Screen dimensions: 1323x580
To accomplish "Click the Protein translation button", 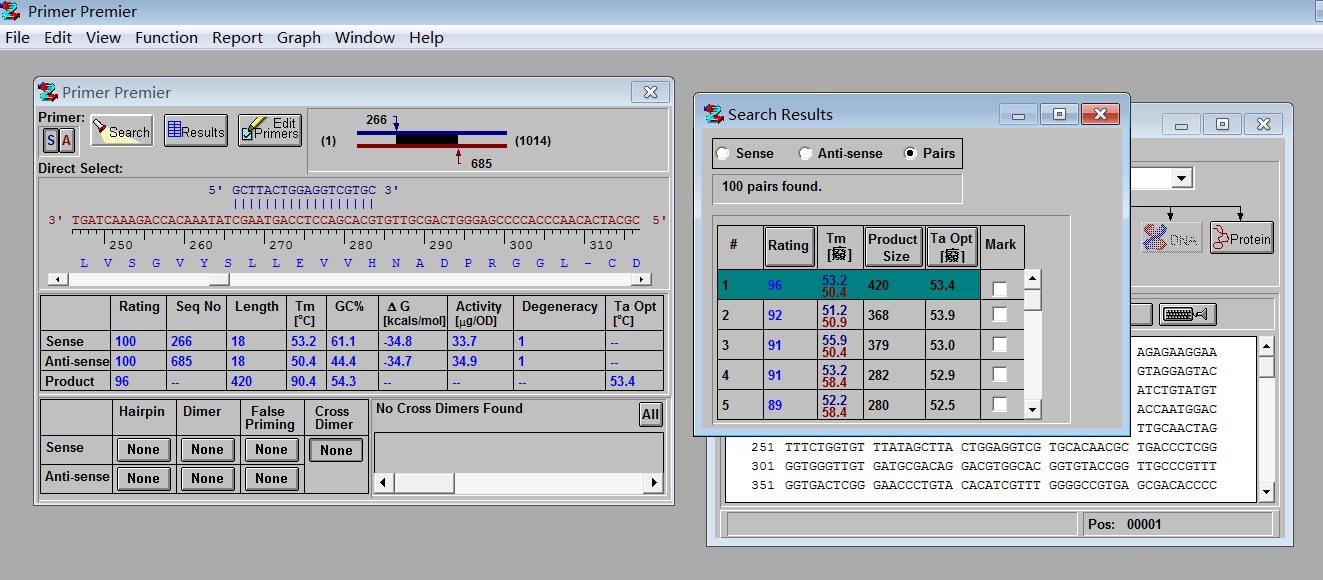I will pos(1241,238).
